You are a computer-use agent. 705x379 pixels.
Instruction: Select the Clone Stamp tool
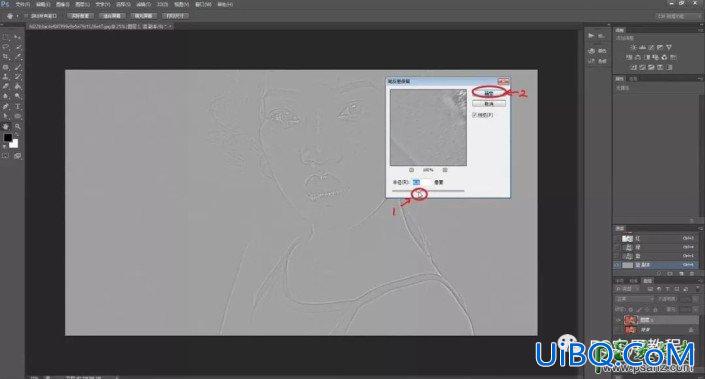click(x=6, y=76)
